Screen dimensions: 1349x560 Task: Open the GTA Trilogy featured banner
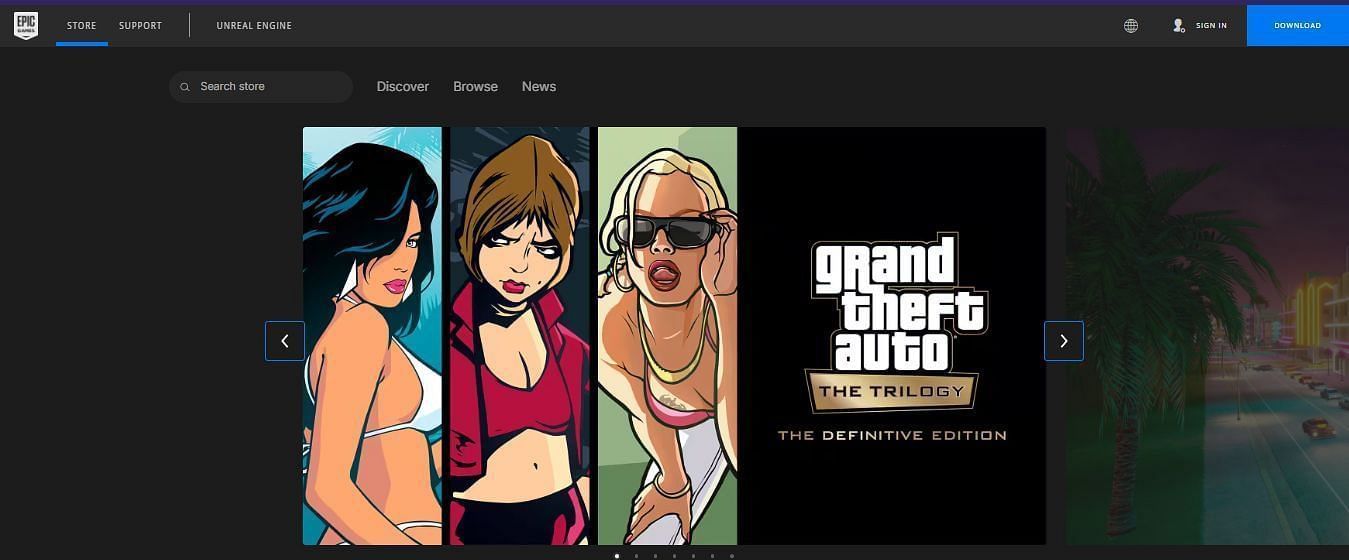tap(674, 336)
